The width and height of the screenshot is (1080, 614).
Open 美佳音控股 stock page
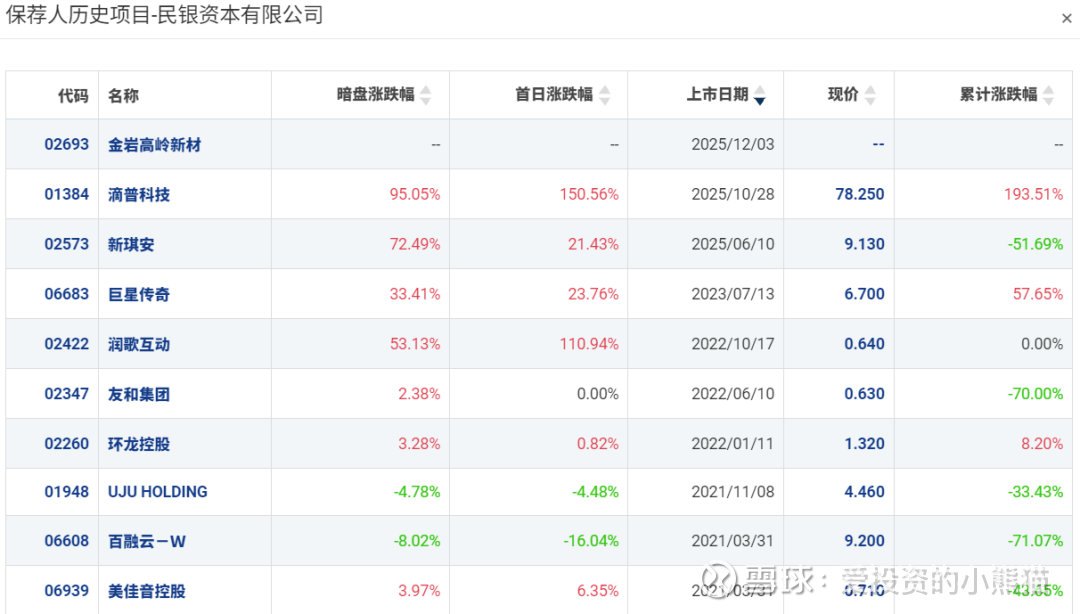(147, 591)
